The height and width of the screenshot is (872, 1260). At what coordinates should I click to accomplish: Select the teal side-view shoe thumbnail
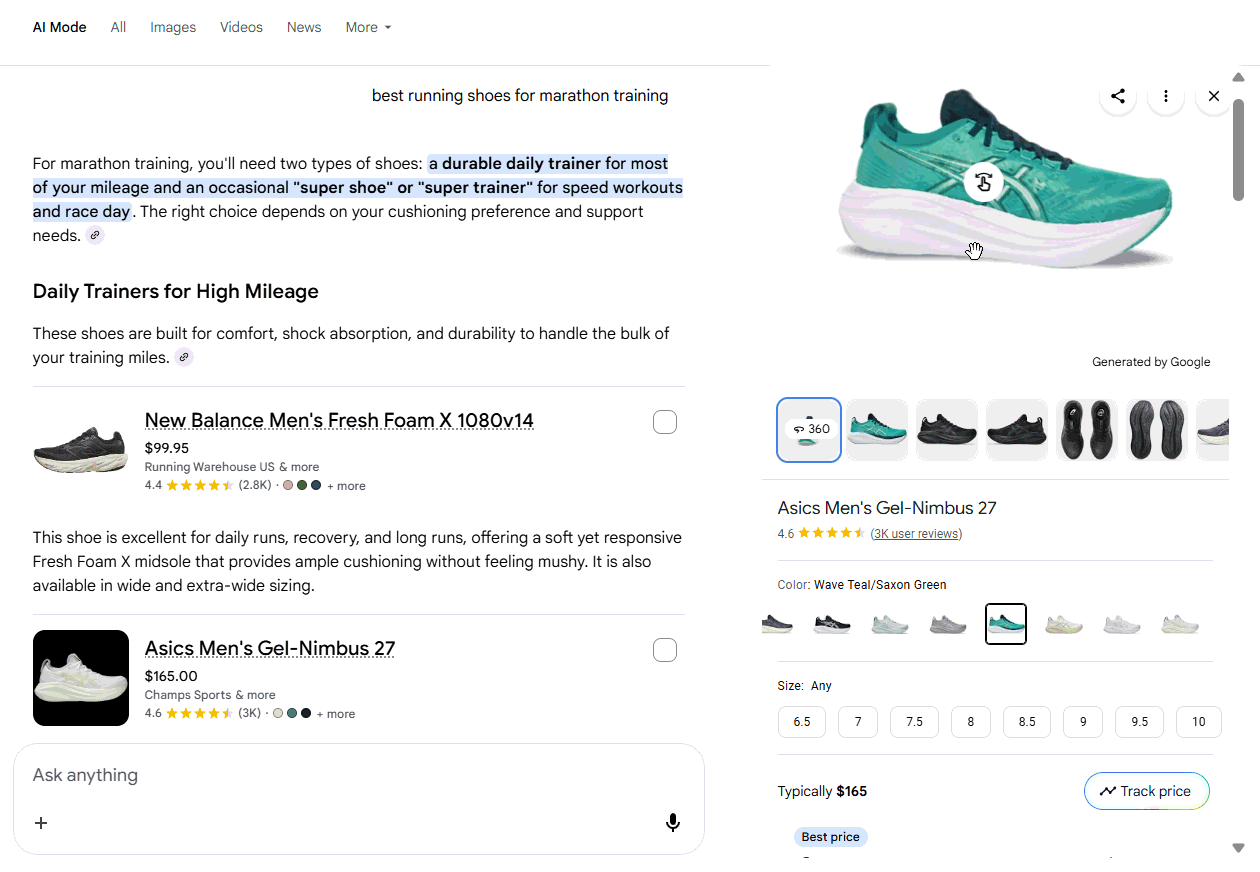click(877, 430)
